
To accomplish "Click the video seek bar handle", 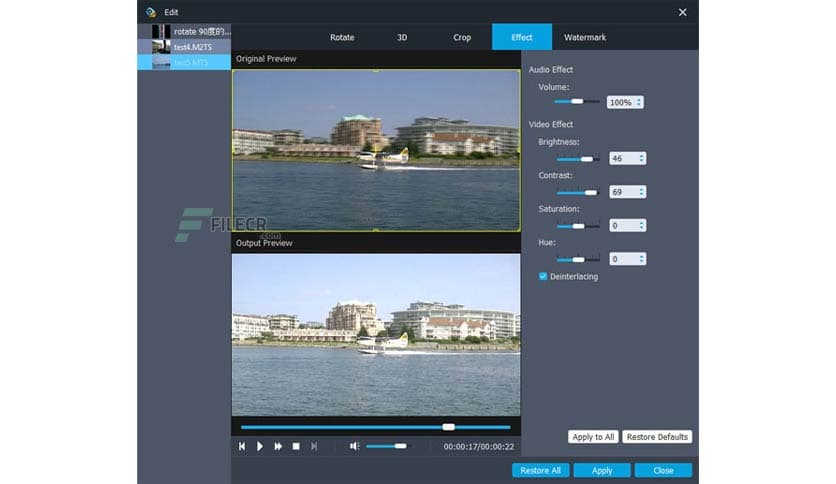I will (448, 427).
